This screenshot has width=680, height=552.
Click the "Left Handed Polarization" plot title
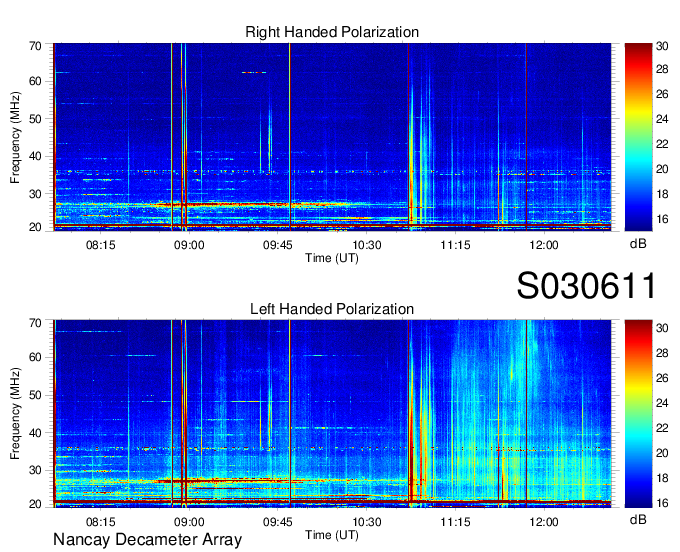pyautogui.click(x=332, y=309)
